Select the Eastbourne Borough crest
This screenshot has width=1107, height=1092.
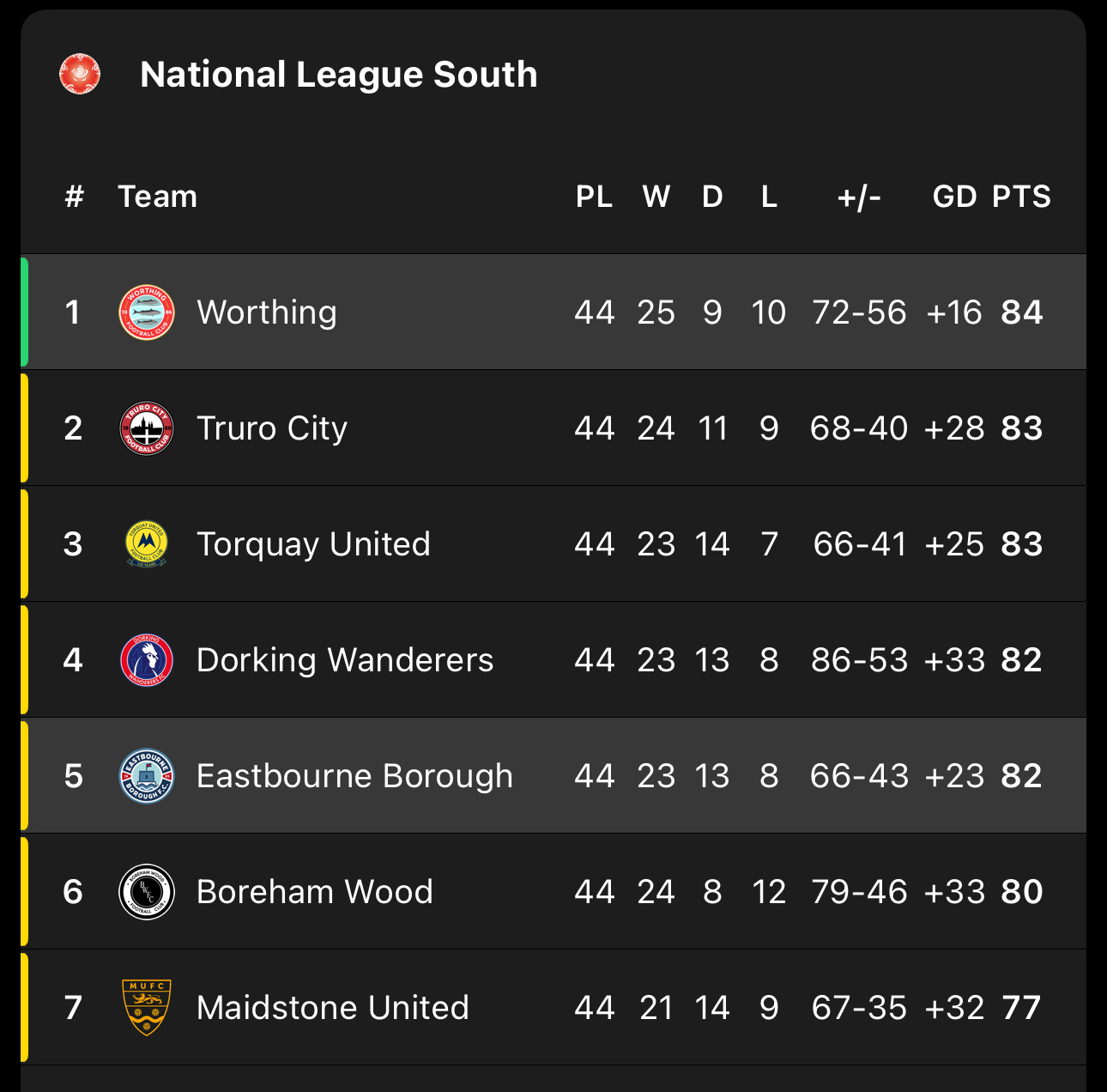147,776
